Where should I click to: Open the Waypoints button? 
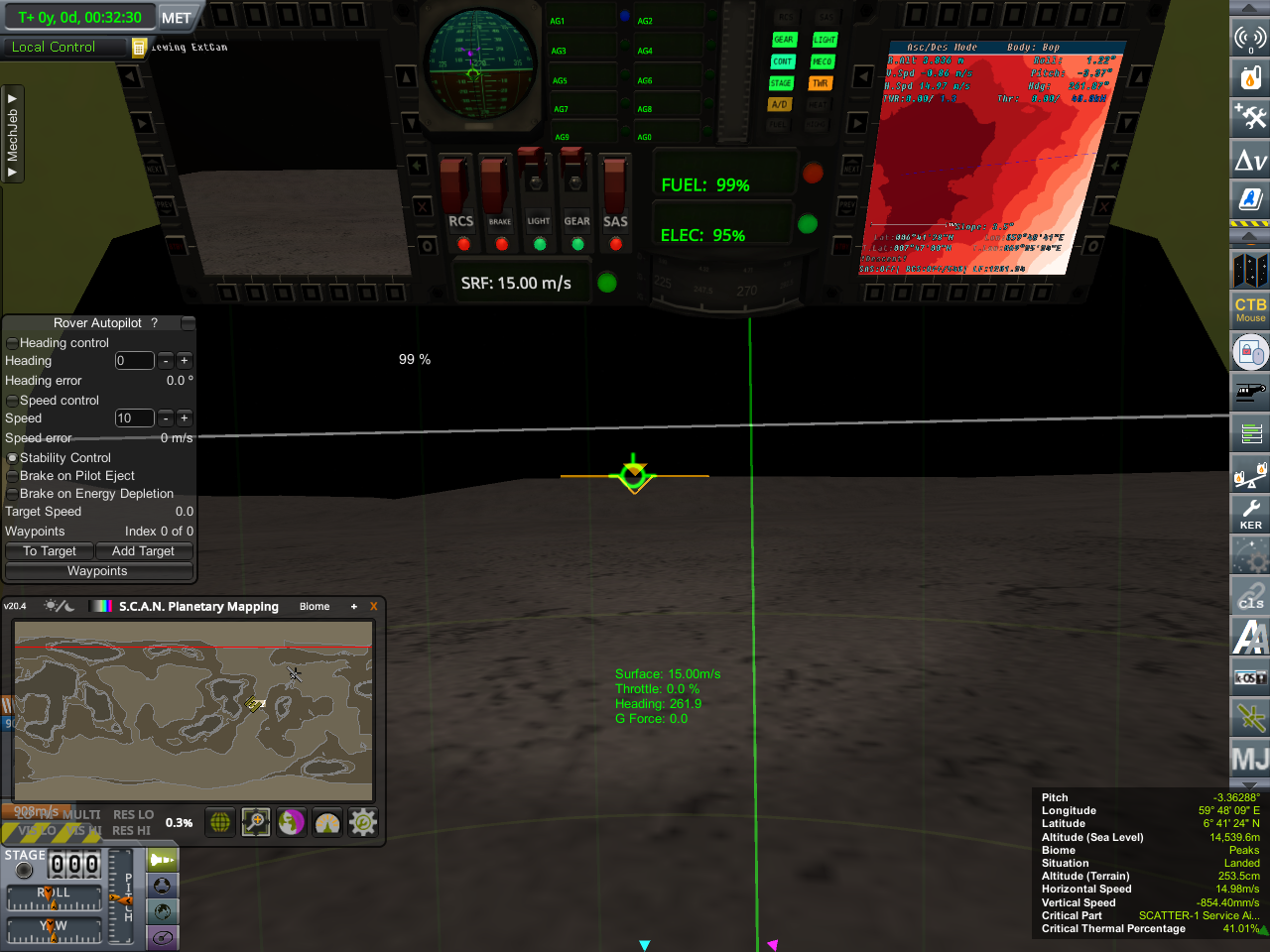pos(97,571)
